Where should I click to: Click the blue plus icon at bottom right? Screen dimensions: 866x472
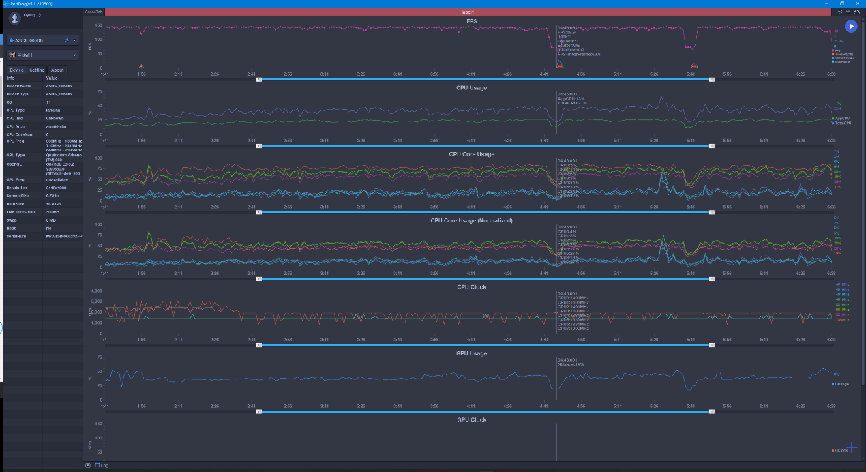[x=851, y=447]
